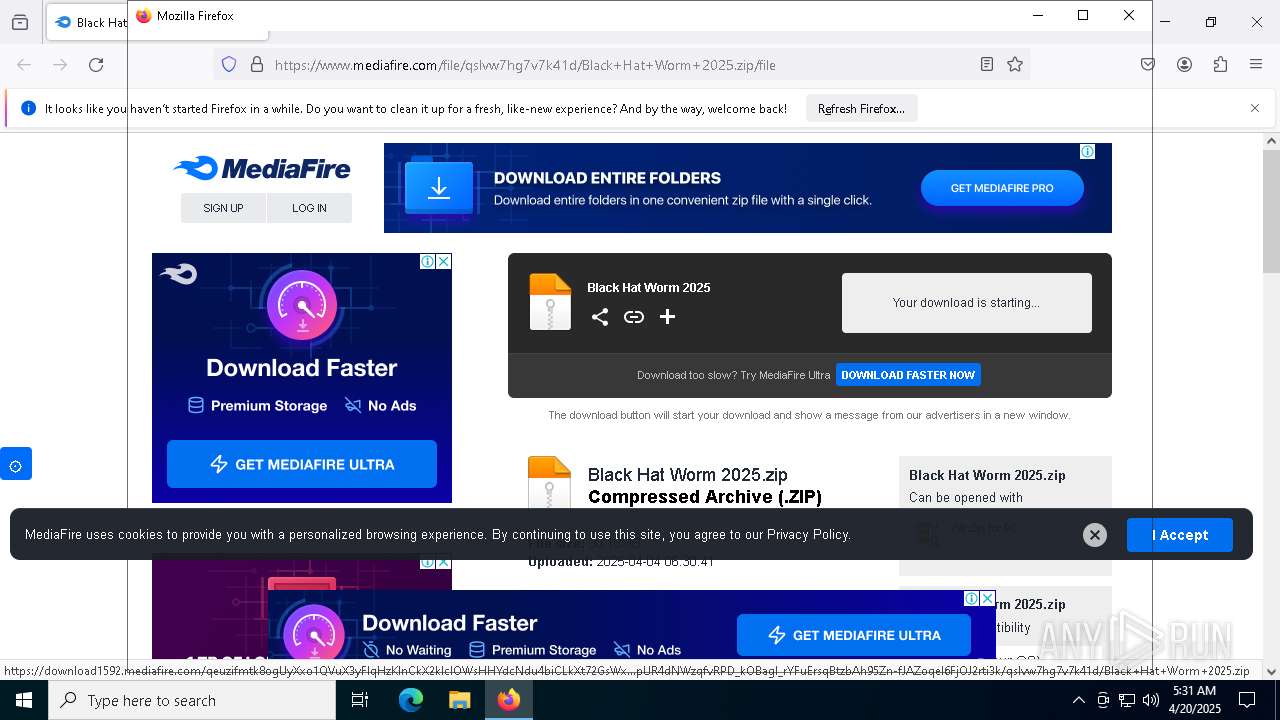Close the left Download Faster ad
1280x720 pixels.
[x=444, y=261]
